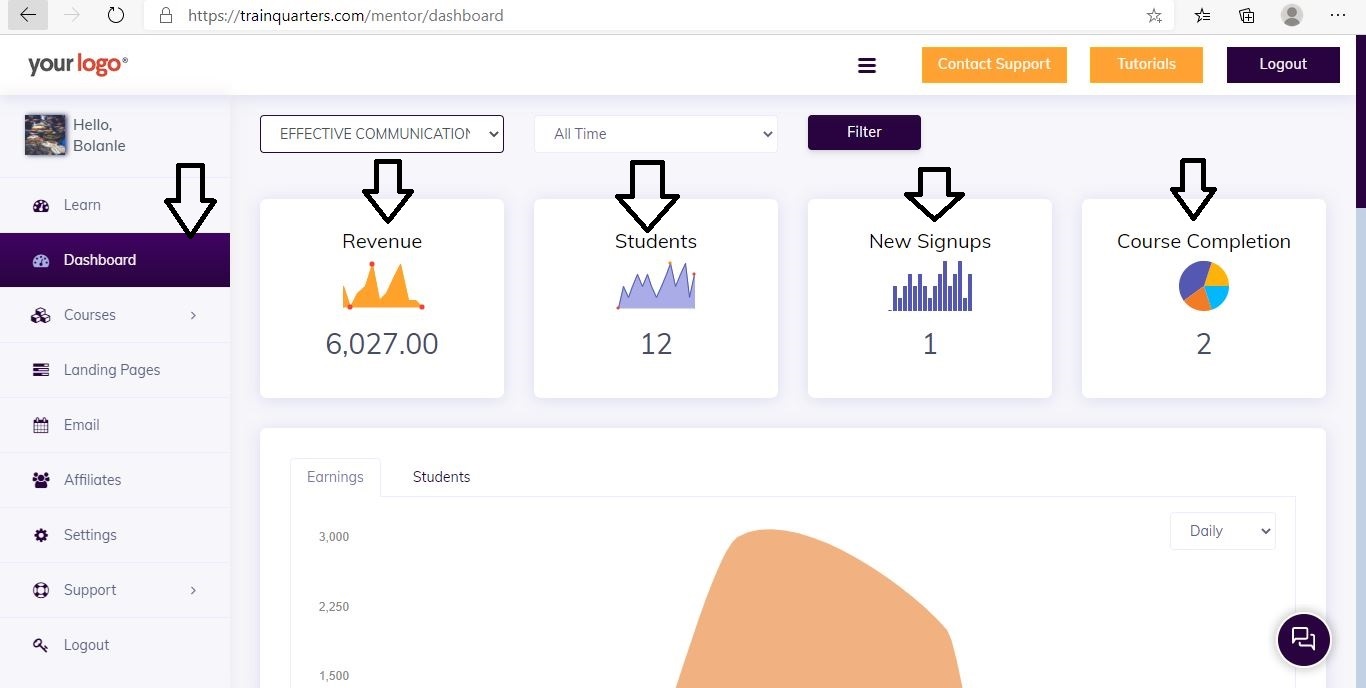This screenshot has height=688, width=1366.
Task: Click the Learn gauge icon
Action: point(41,205)
